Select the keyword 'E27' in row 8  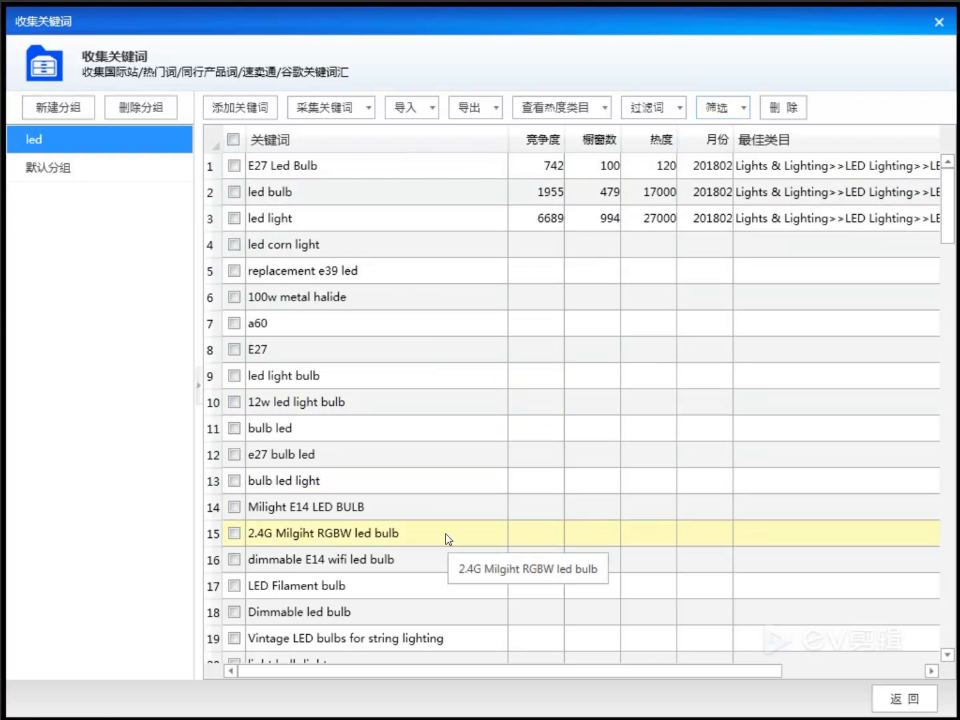tap(257, 350)
